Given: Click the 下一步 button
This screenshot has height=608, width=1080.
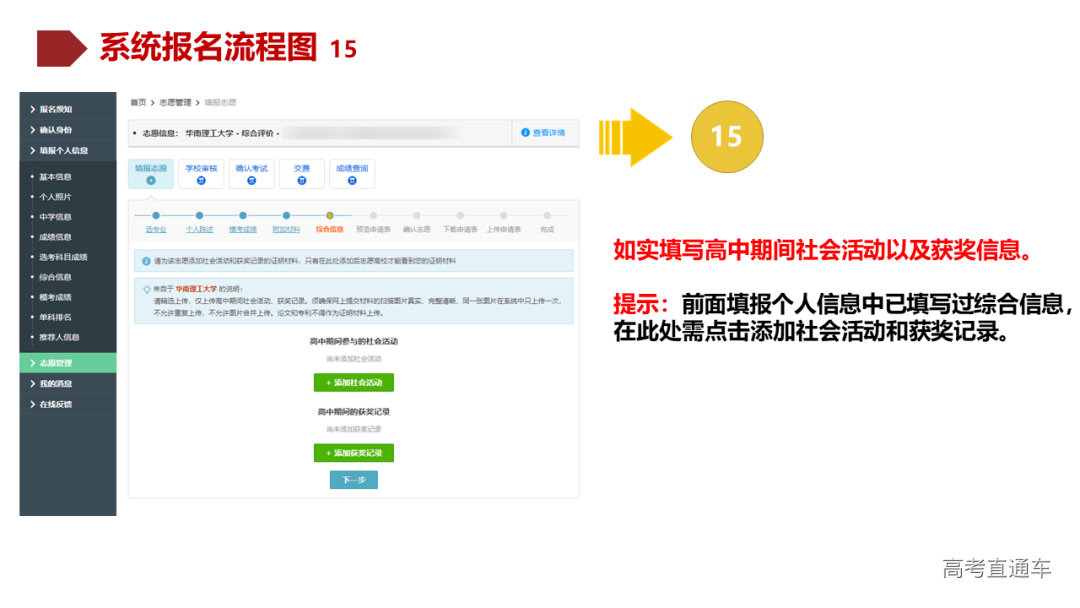Looking at the screenshot, I should coord(355,479).
